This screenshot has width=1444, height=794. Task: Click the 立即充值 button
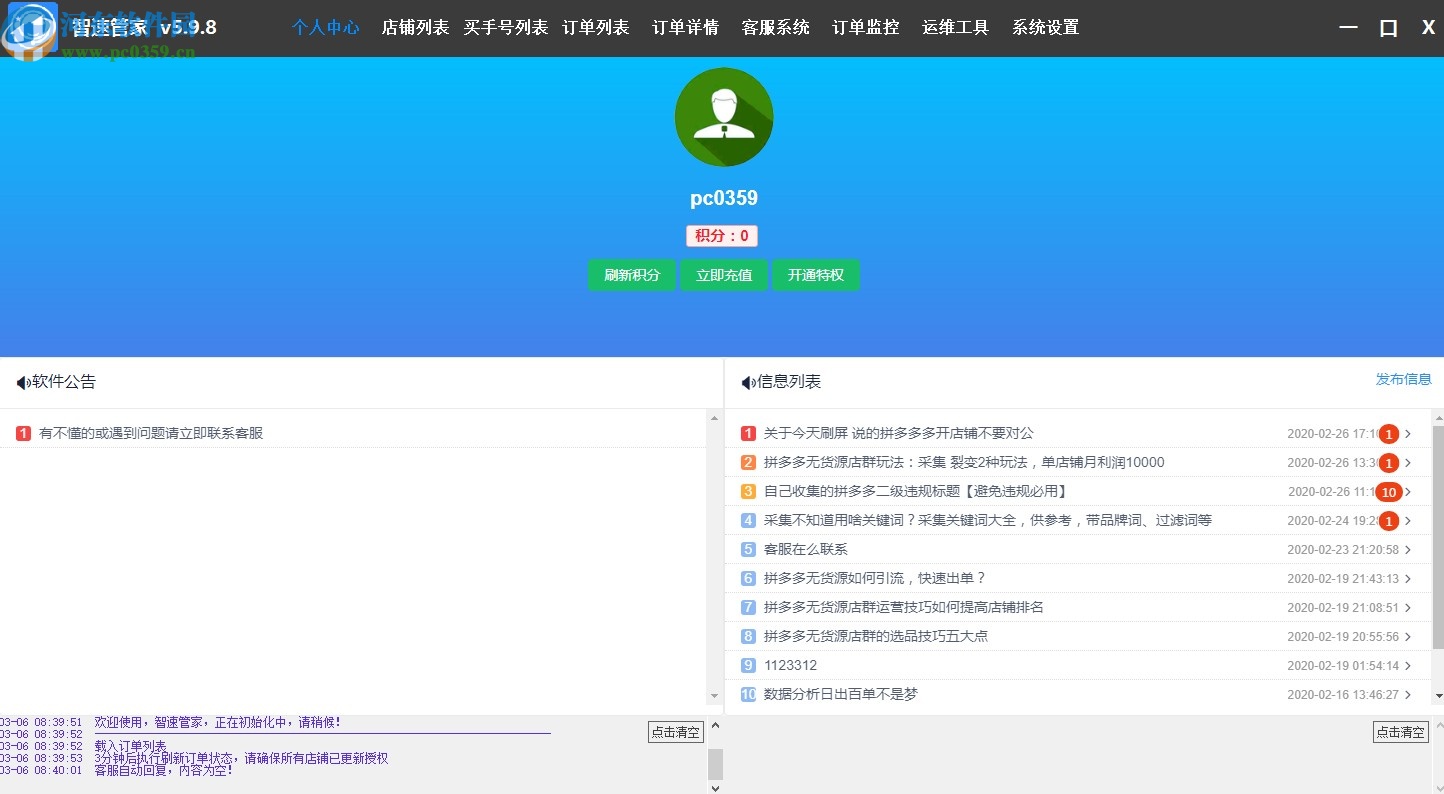724,275
